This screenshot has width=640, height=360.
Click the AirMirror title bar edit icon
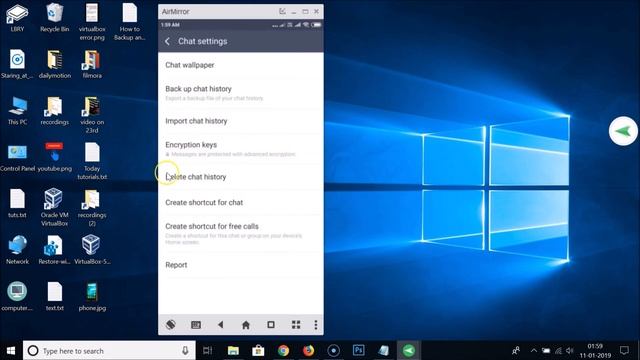coord(282,11)
